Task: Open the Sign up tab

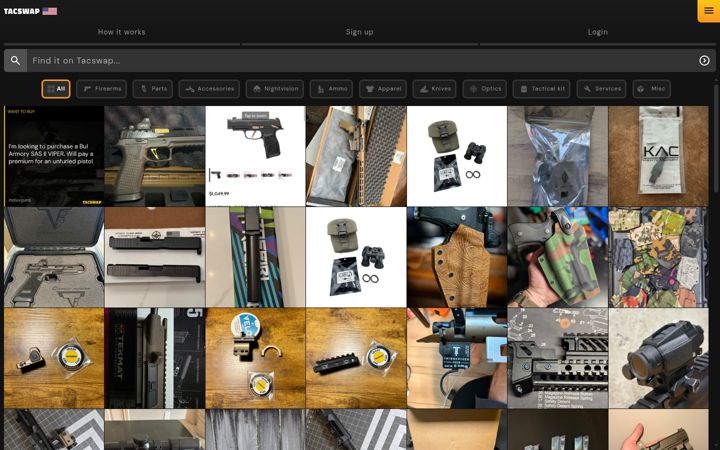Action: (x=360, y=32)
